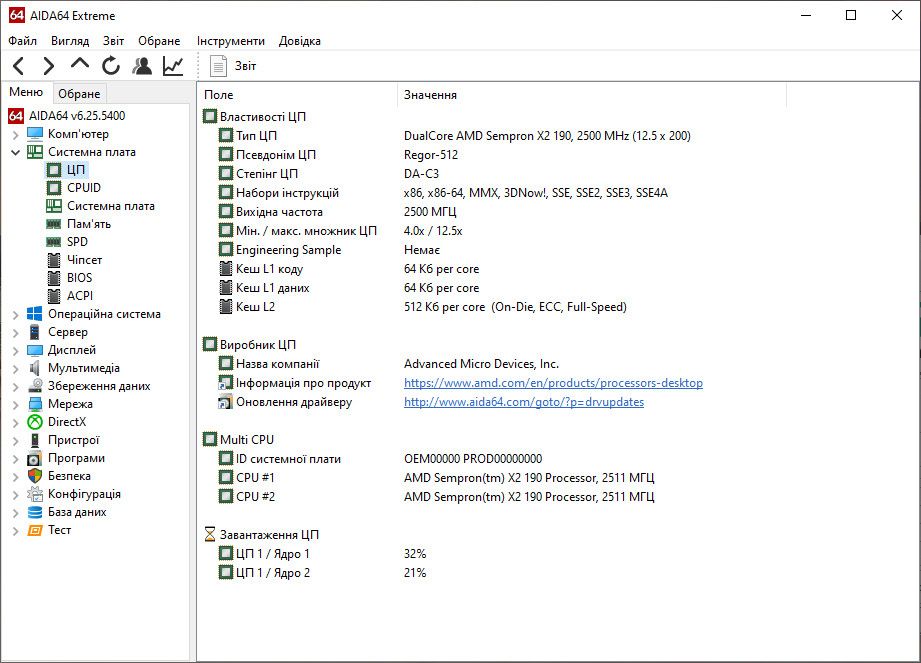This screenshot has height=663, width=921.
Task: Select the Мережа network icon
Action: [x=35, y=404]
